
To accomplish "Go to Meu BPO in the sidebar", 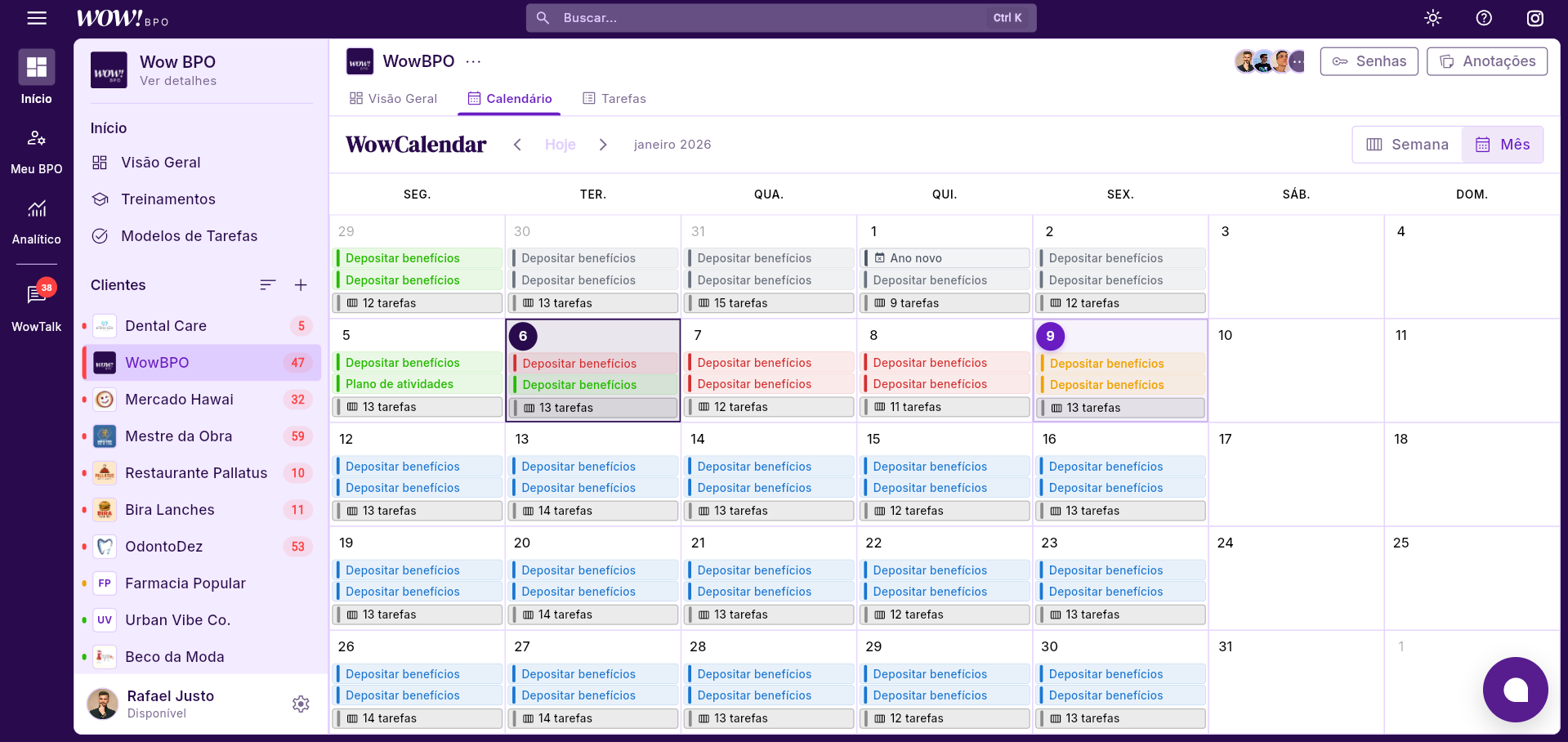I will 37,149.
